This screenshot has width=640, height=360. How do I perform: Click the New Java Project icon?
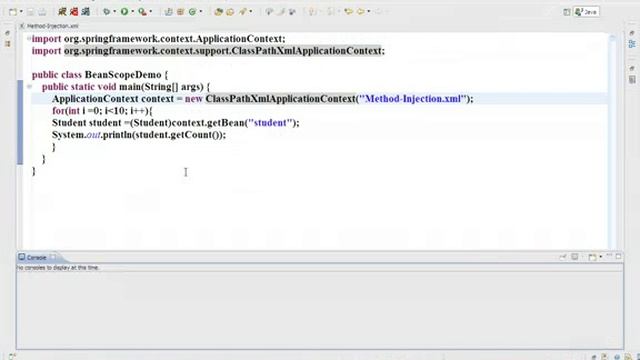click(x=169, y=12)
